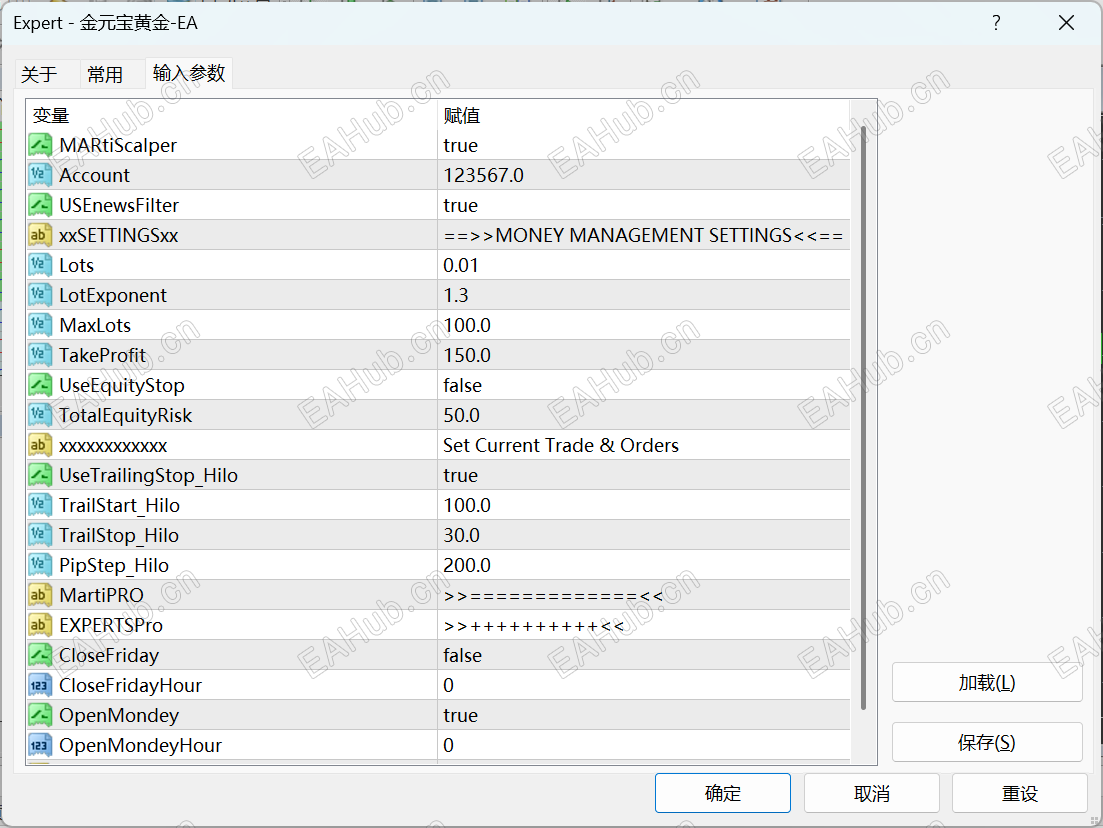Select the green toggle icon for UseTrailingStop_Hilo
Screen dimensions: 1103x828
40,475
